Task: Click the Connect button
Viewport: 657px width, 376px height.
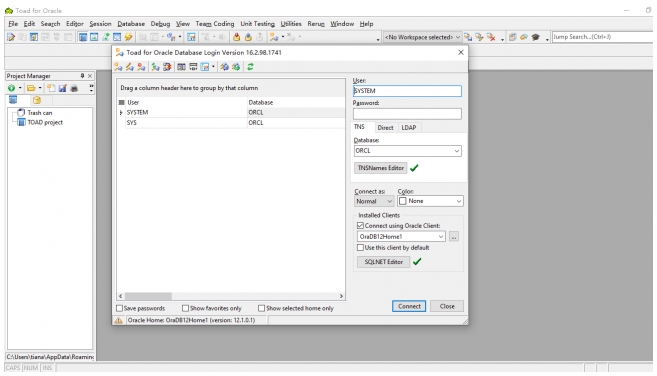Action: tap(409, 306)
